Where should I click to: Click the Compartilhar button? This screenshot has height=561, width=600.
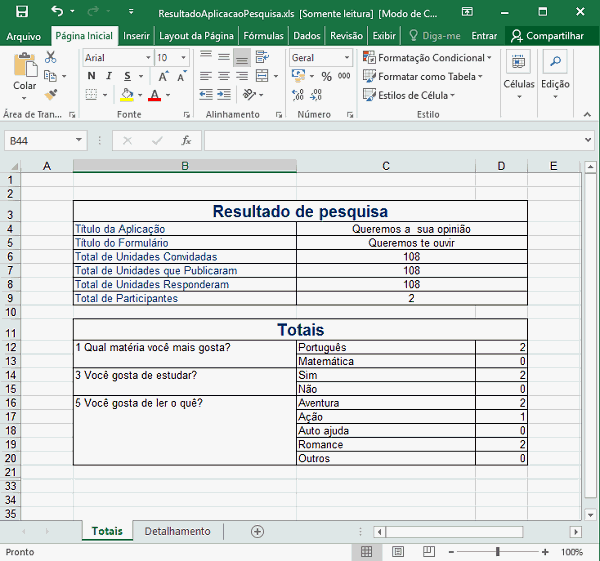click(x=547, y=36)
